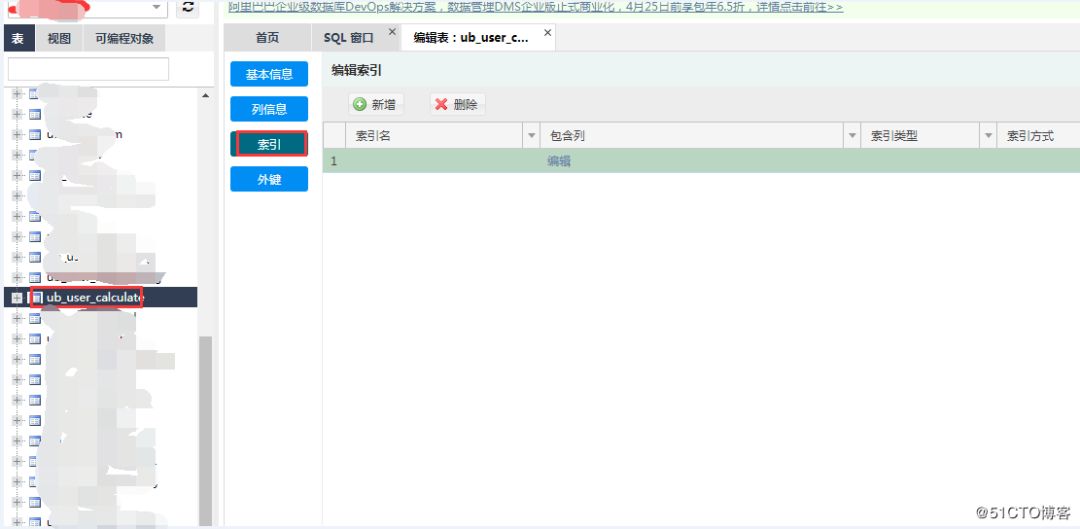Close the 编辑表：ub_user_c... tab
This screenshot has width=1080, height=529.
tap(548, 32)
